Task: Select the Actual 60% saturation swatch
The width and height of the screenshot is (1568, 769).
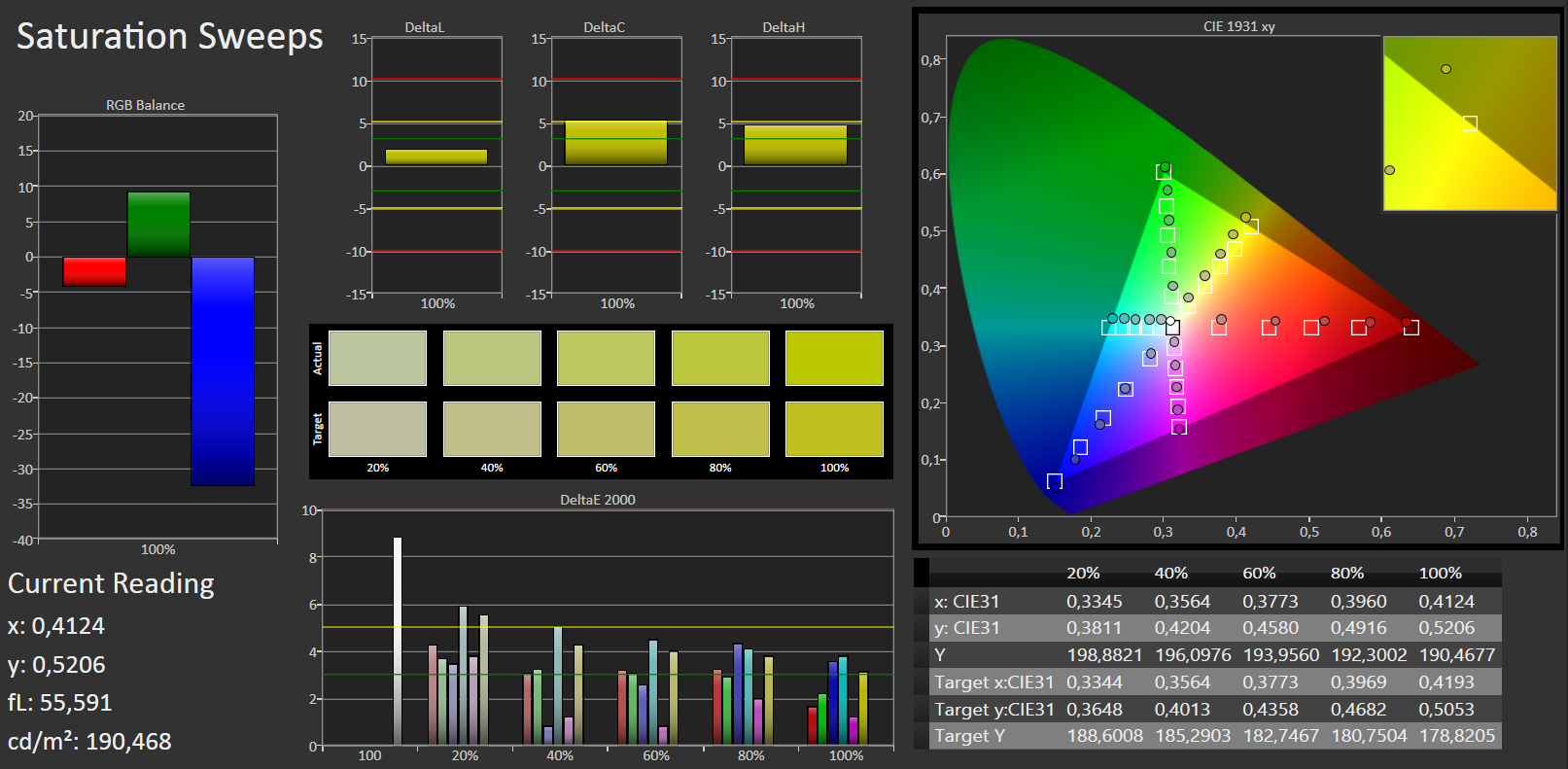Action: pyautogui.click(x=606, y=358)
